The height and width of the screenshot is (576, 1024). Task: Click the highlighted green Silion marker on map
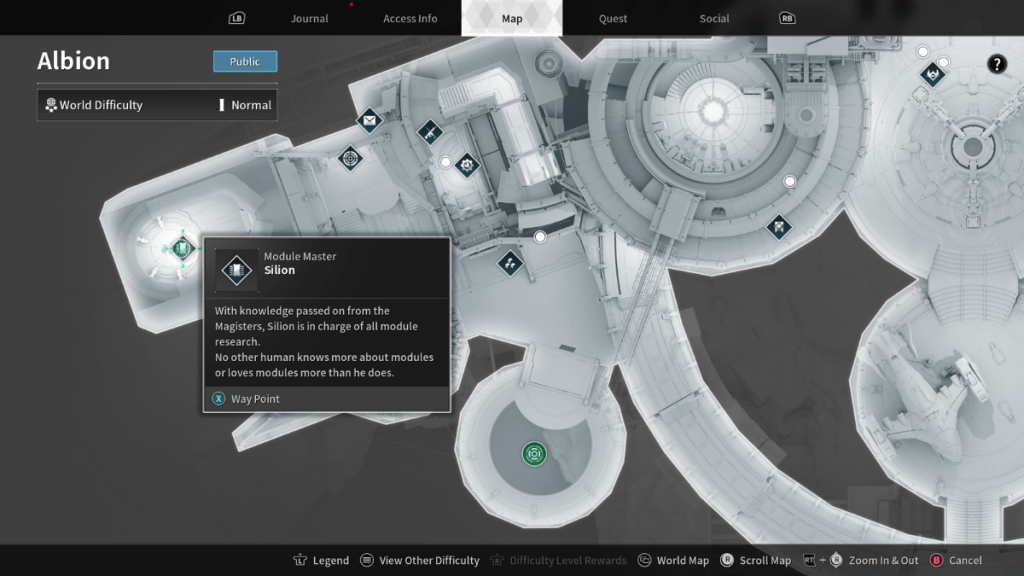point(181,247)
